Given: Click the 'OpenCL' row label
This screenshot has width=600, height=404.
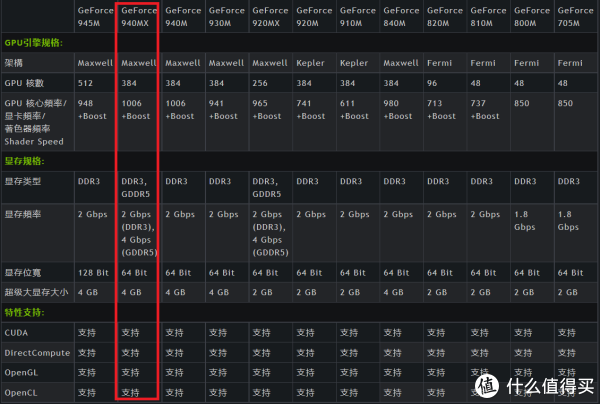Looking at the screenshot, I should 21,393.
